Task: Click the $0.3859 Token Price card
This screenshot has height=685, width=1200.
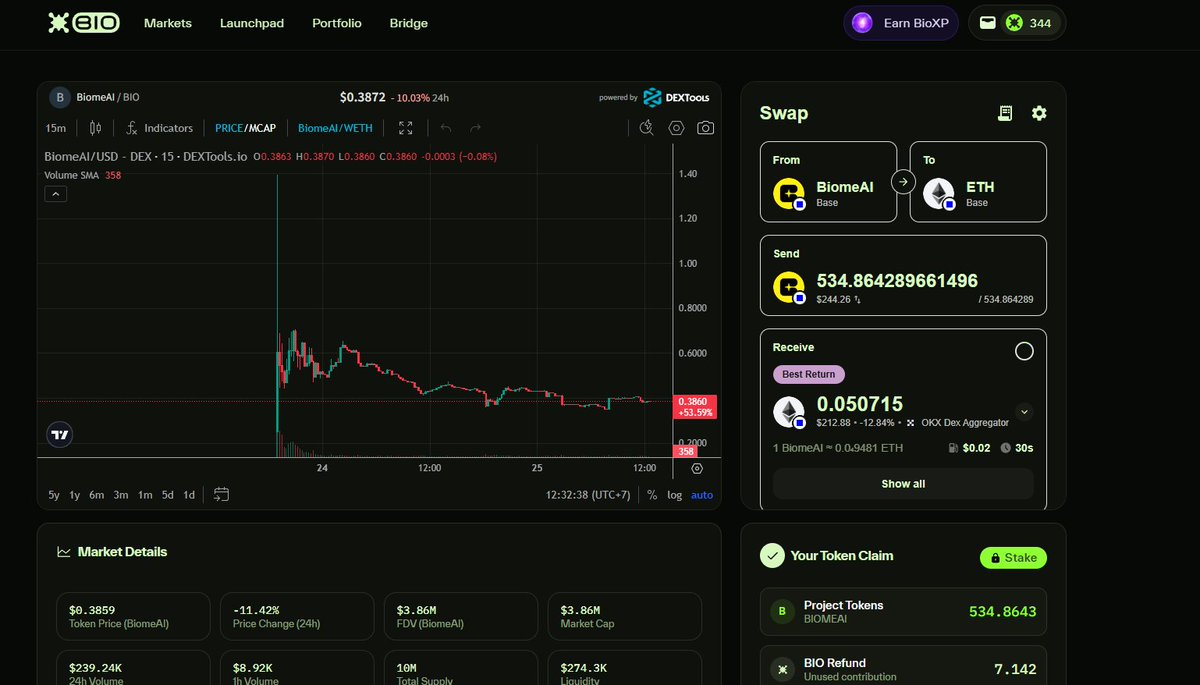Action: click(x=134, y=616)
